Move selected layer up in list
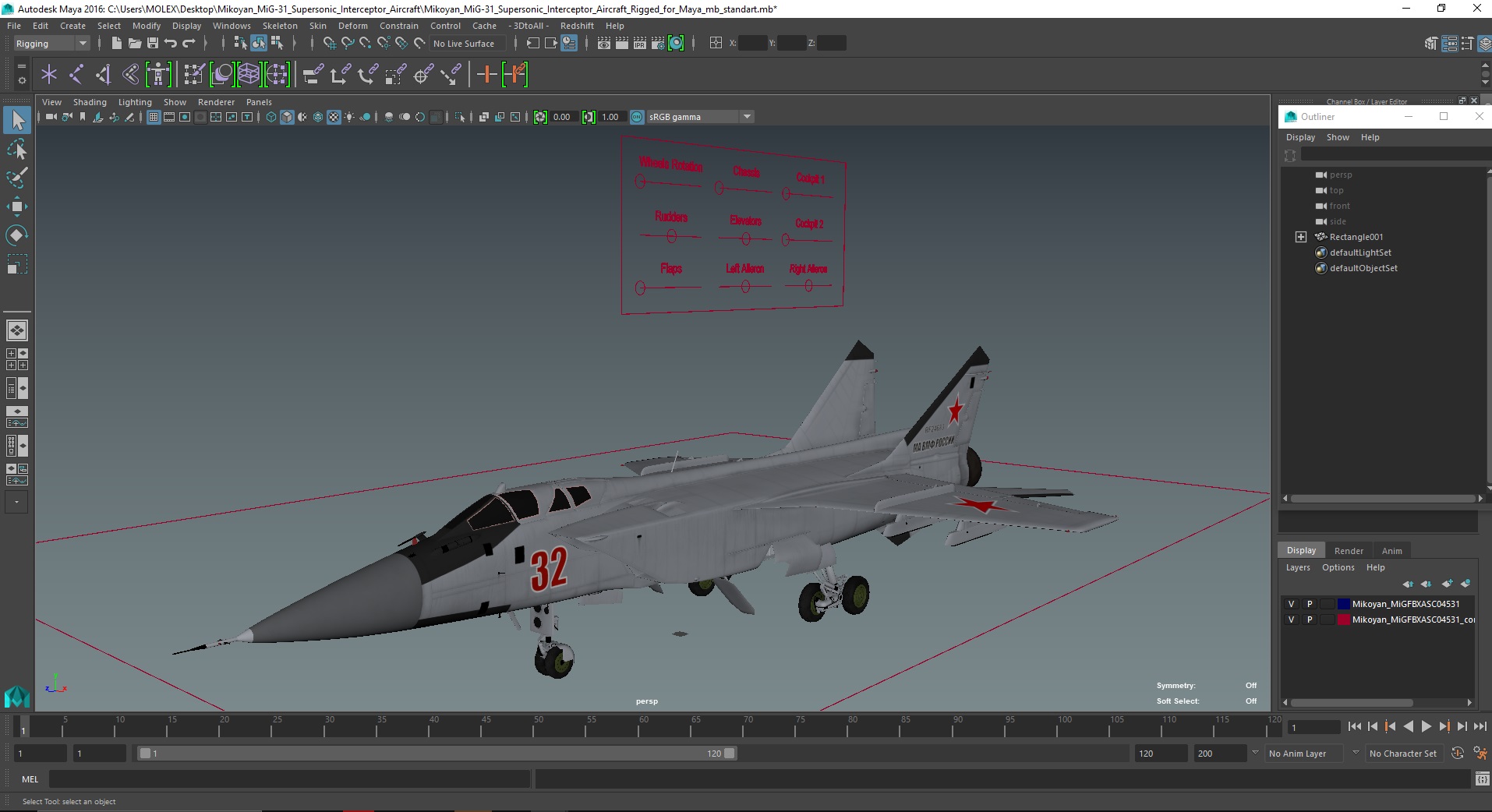1492x812 pixels. coord(1408,584)
